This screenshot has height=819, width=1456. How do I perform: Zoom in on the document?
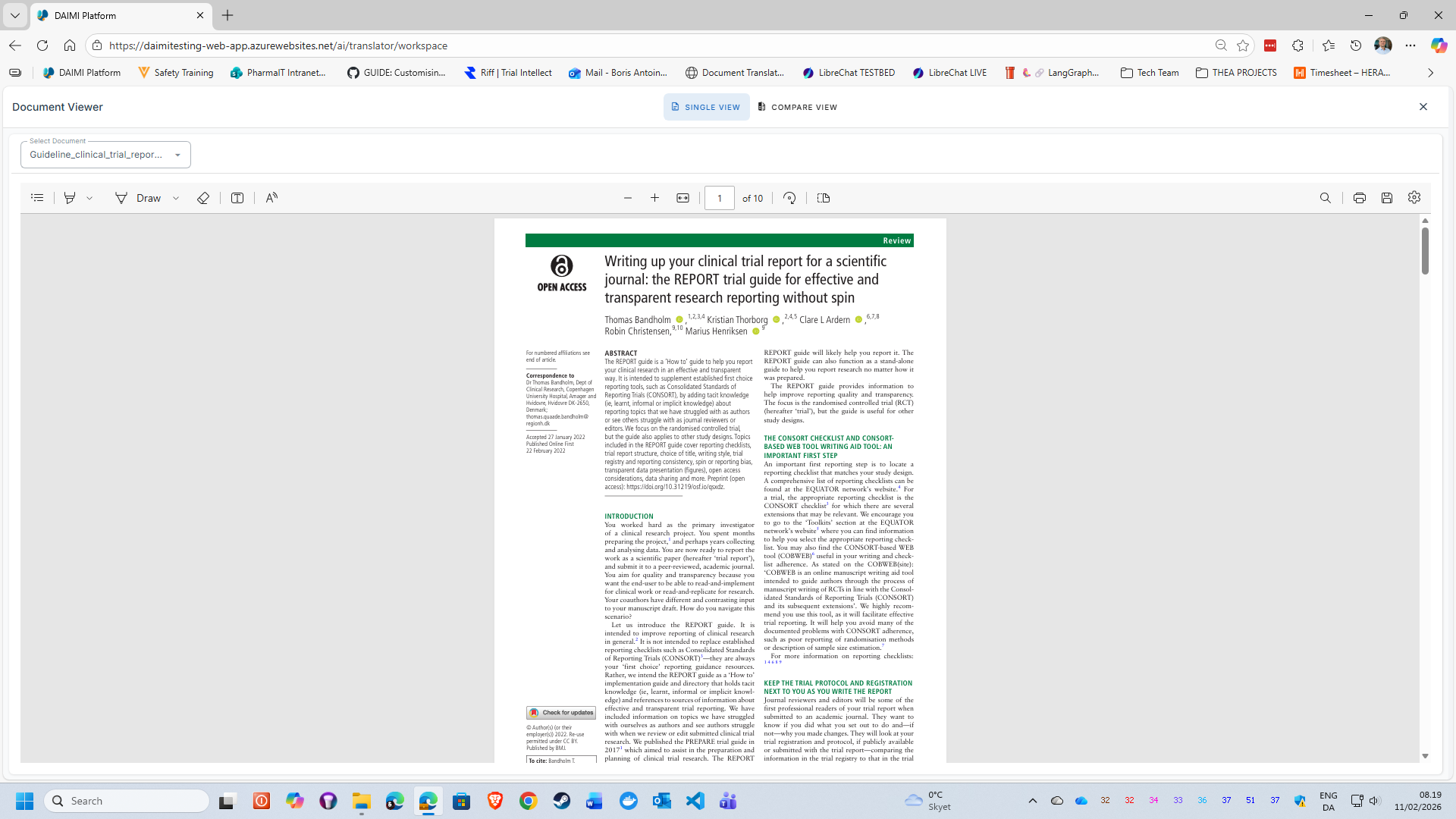(x=655, y=198)
